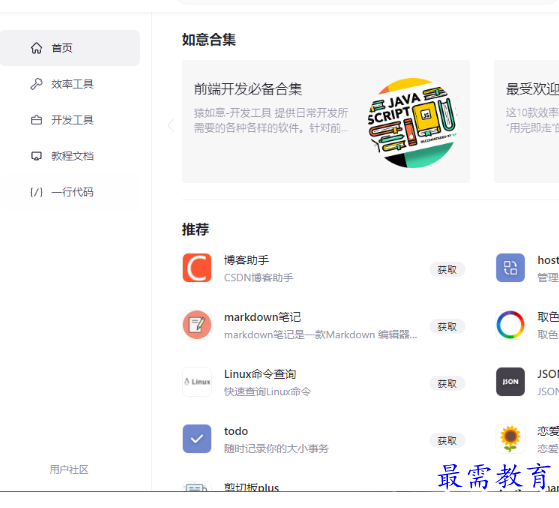Get the Linux命令查询 plugin

pyautogui.click(x=447, y=384)
